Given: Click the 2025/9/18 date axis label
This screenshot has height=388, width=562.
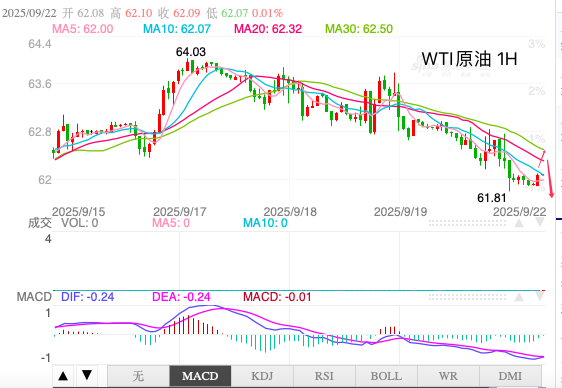Looking at the screenshot, I should tap(290, 212).
